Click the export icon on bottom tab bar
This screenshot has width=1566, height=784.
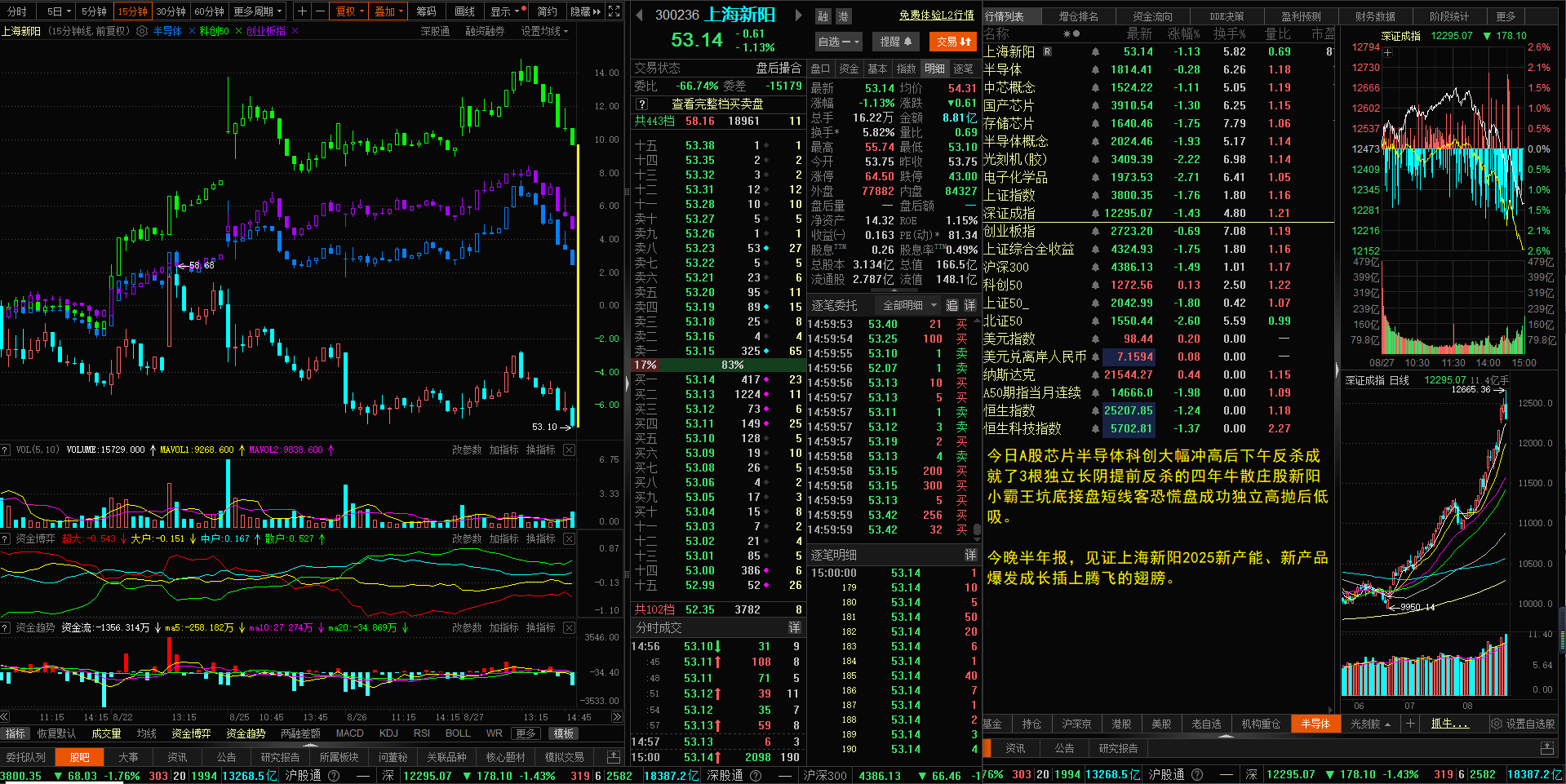pos(613,757)
